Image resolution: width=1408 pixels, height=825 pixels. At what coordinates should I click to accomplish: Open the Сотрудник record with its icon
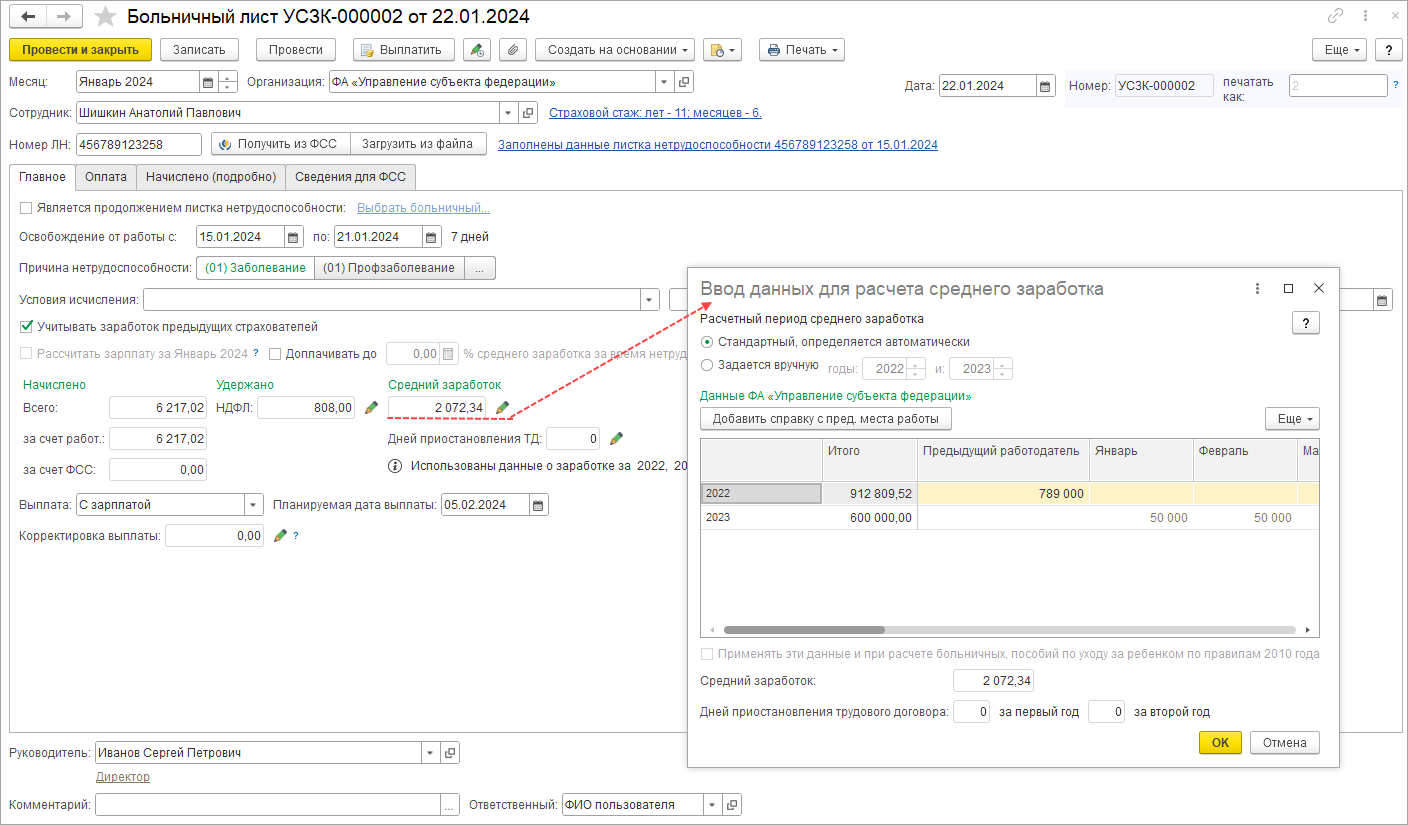coord(530,113)
